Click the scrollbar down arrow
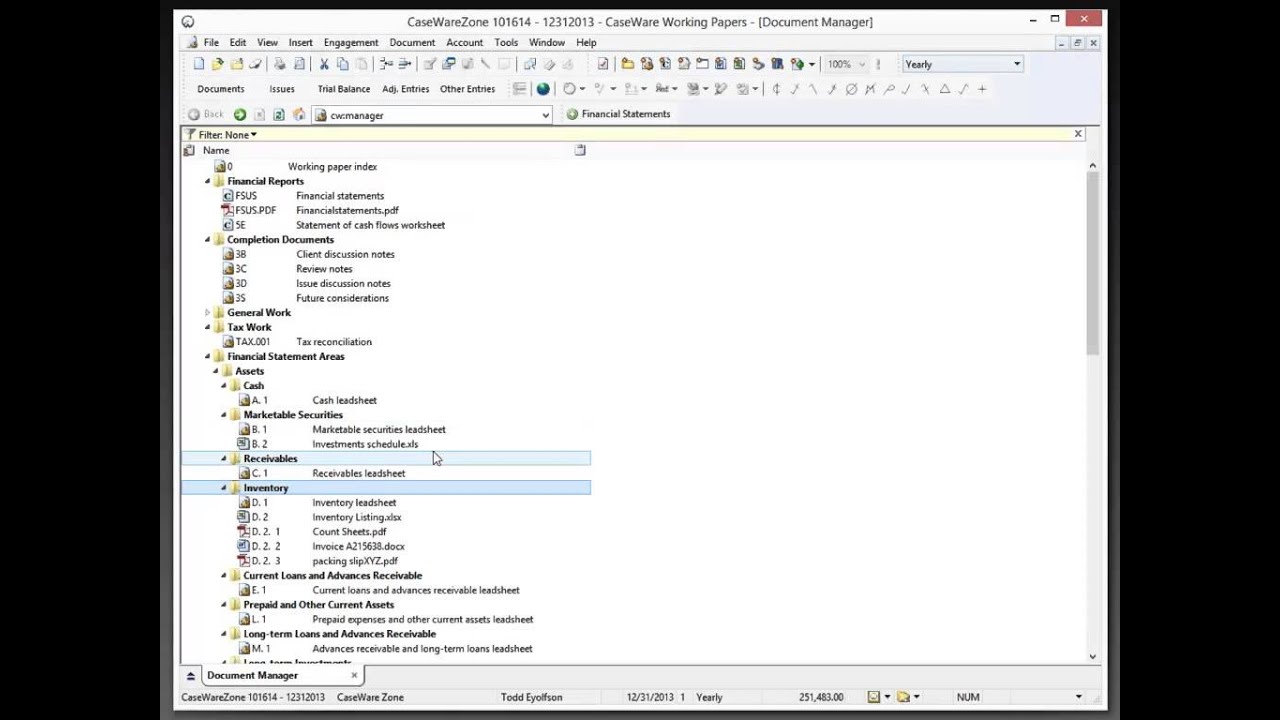The image size is (1280, 720). [1092, 657]
